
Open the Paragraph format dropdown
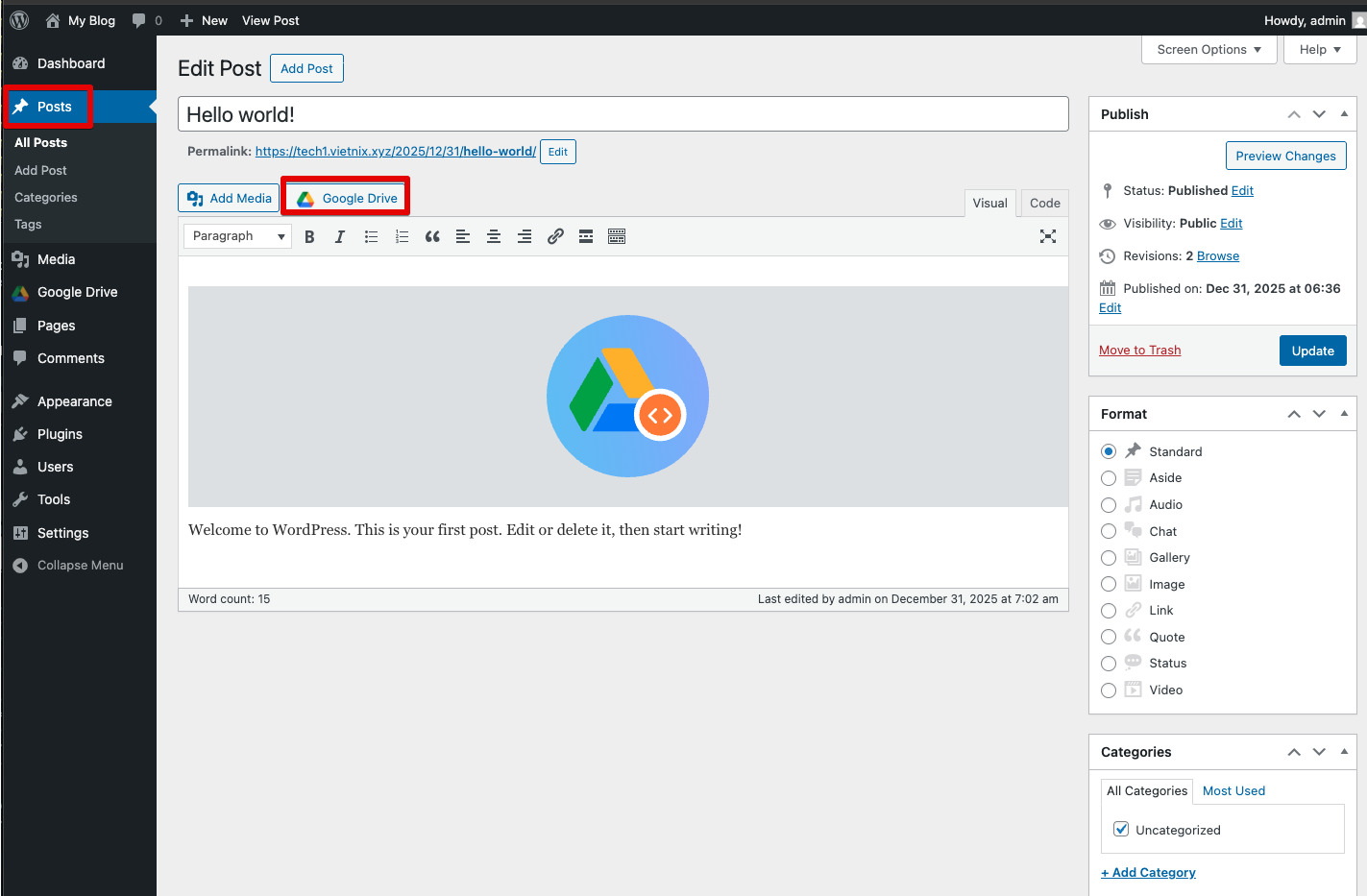(x=237, y=236)
